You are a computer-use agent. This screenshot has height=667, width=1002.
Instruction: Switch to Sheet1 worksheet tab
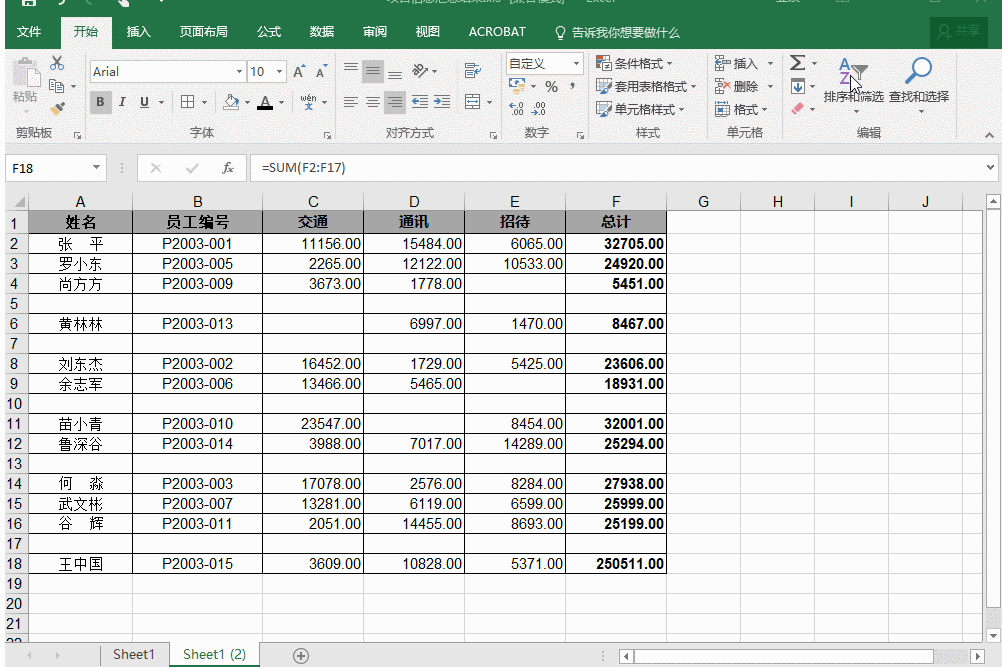click(x=134, y=654)
